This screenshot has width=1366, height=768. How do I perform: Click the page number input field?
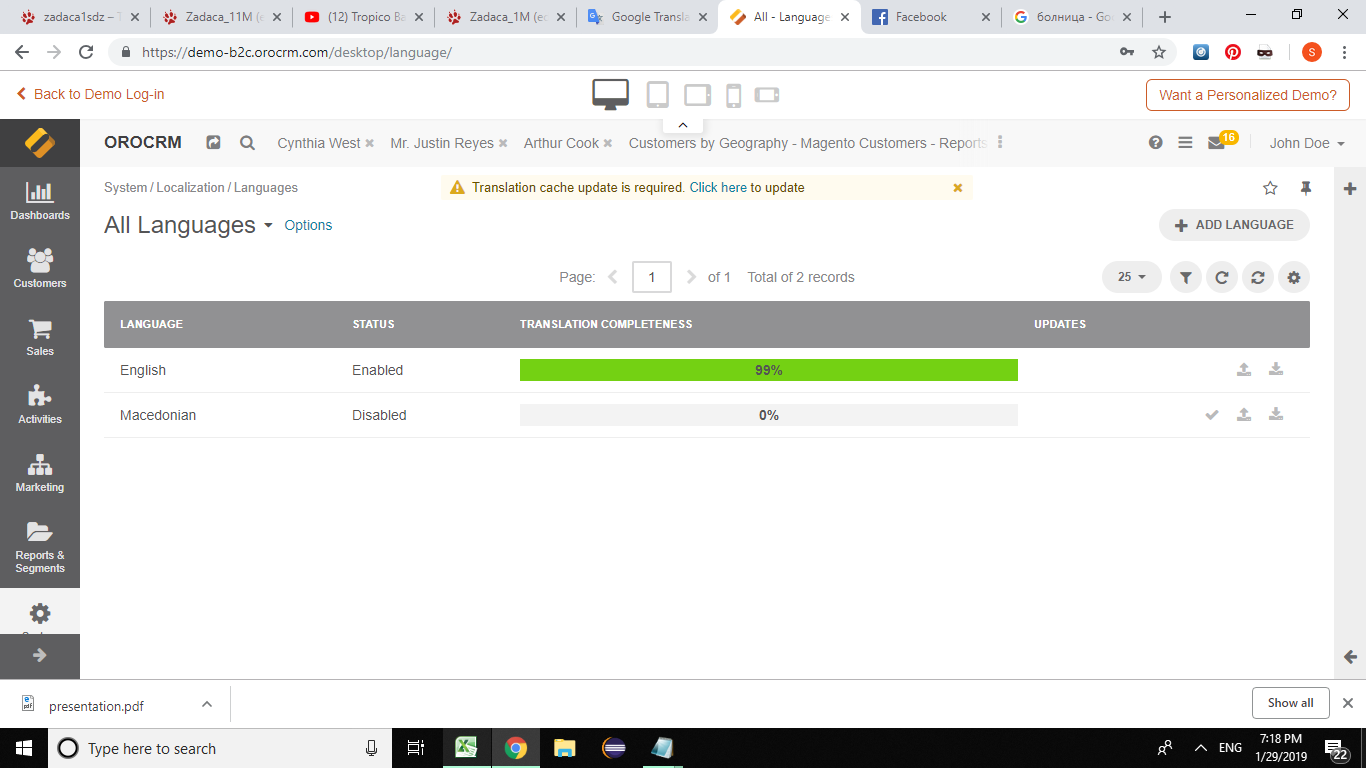point(651,277)
